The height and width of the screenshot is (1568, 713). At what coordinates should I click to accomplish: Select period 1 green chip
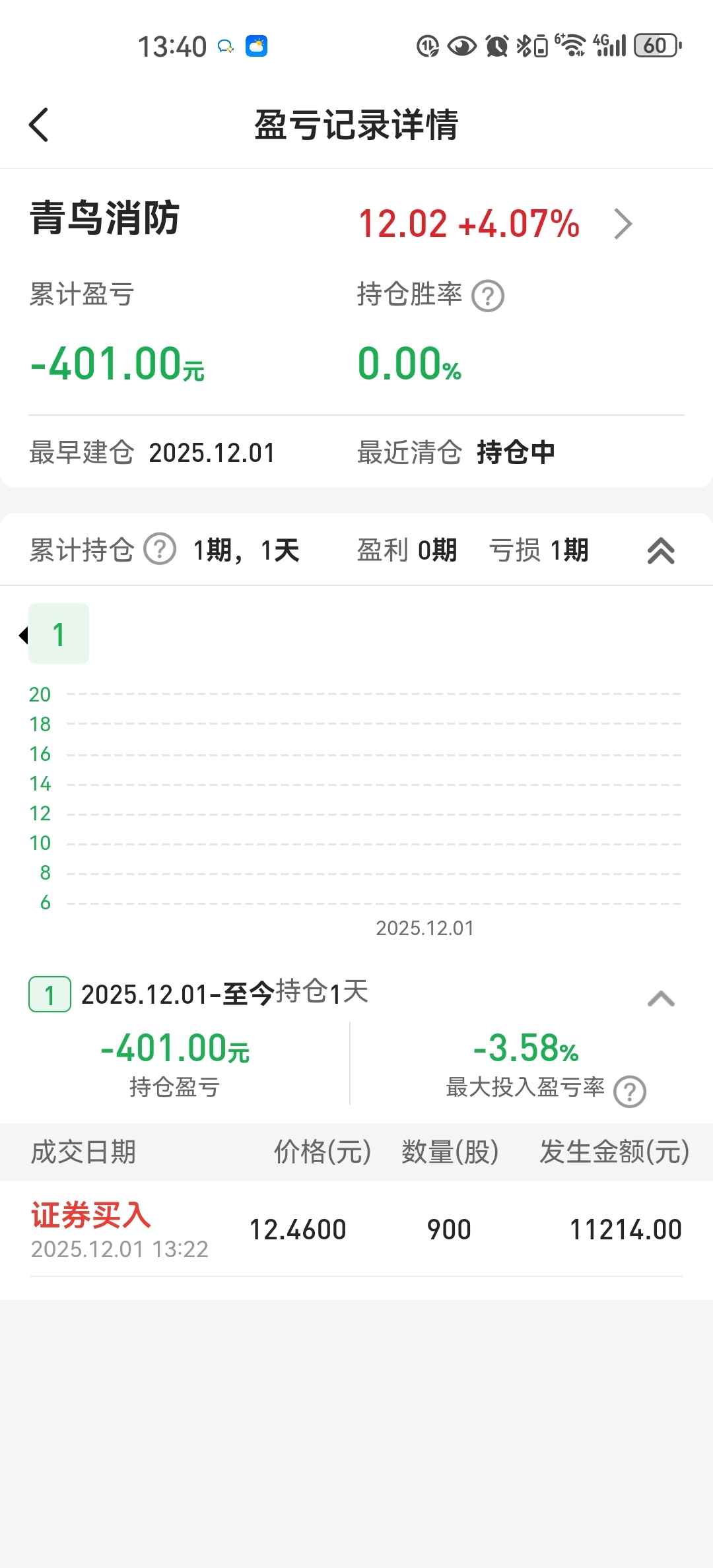coord(59,634)
